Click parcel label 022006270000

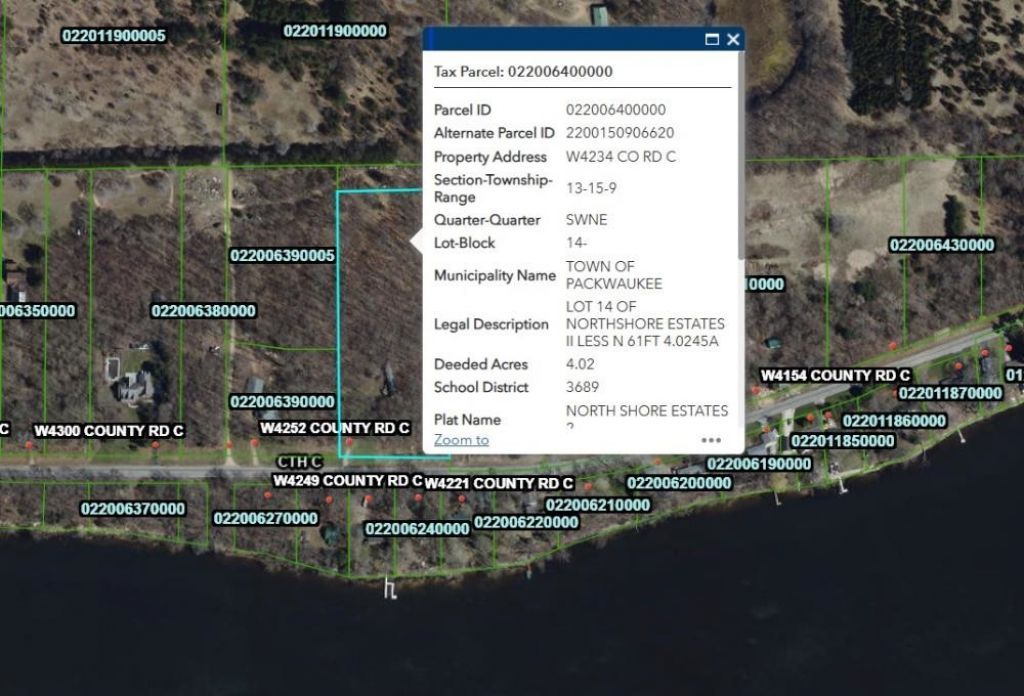265,519
